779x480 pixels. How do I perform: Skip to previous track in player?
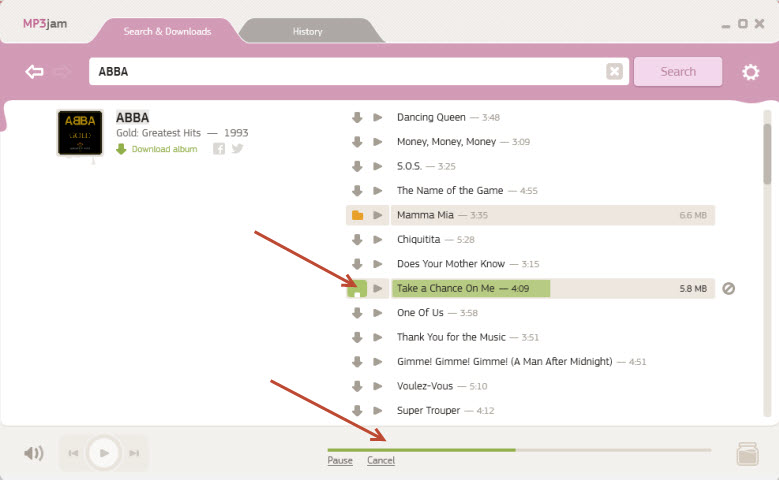point(73,453)
